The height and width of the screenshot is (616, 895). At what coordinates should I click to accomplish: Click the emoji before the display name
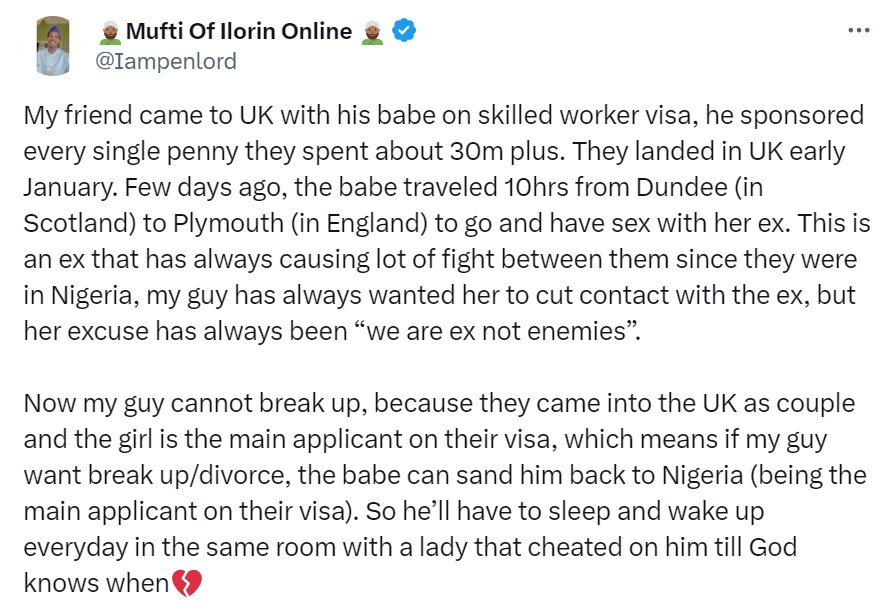111,32
